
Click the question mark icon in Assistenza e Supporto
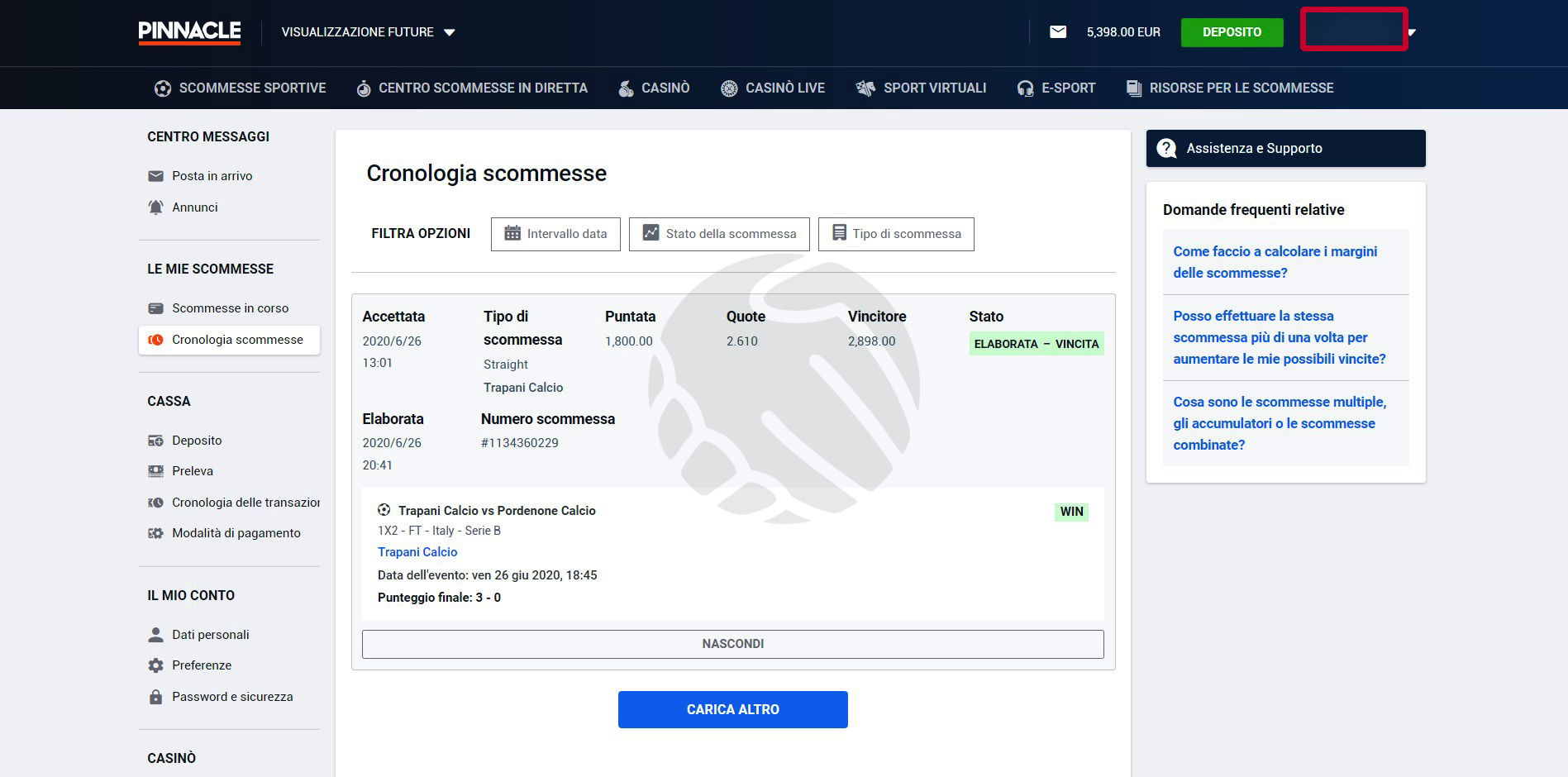pos(1166,148)
